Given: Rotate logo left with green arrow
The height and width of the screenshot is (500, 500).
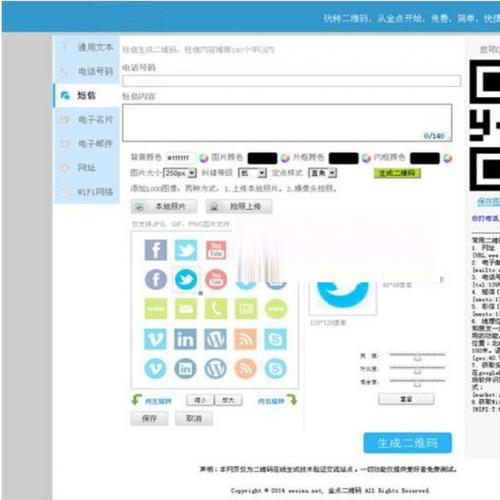Looking at the screenshot, I should tap(136, 399).
